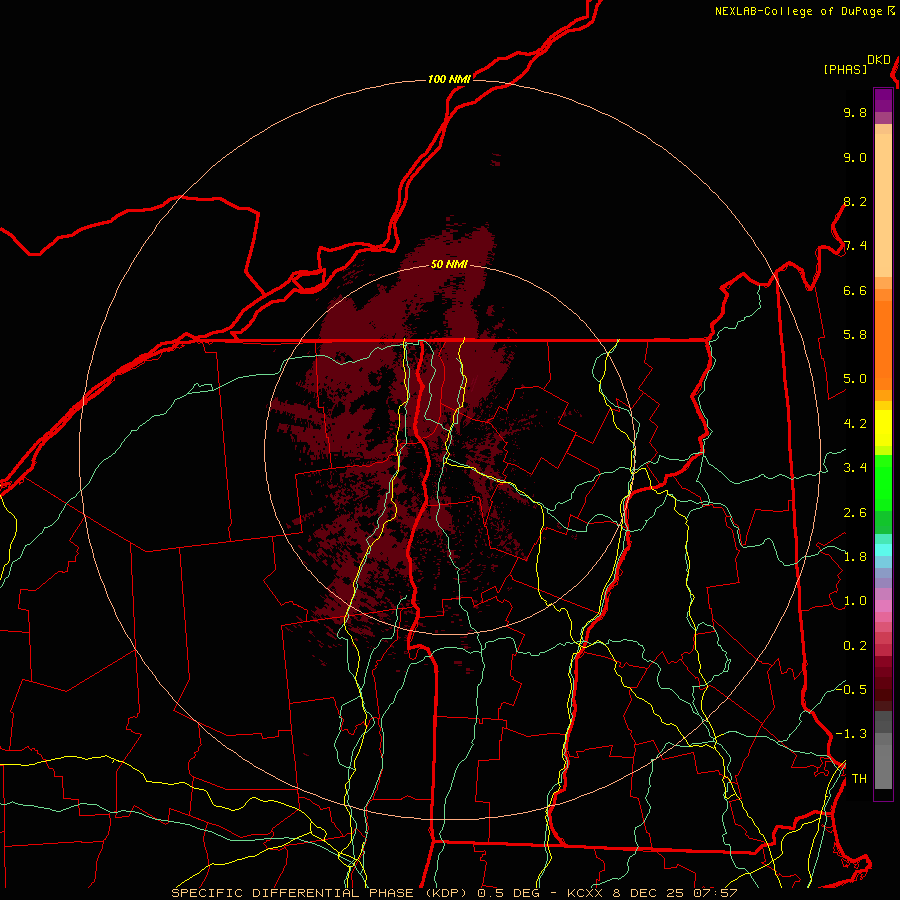
Task: Click the purple top segment of the color bar
Action: coord(883,100)
